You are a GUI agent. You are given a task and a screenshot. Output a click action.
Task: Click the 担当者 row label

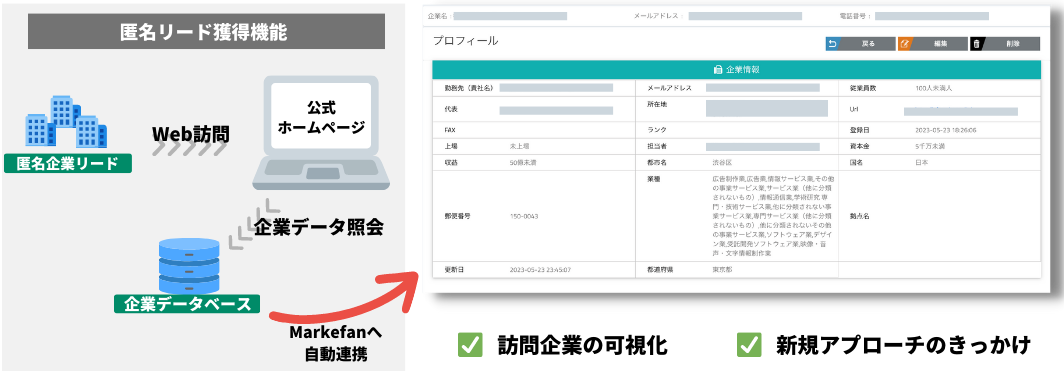(x=657, y=146)
